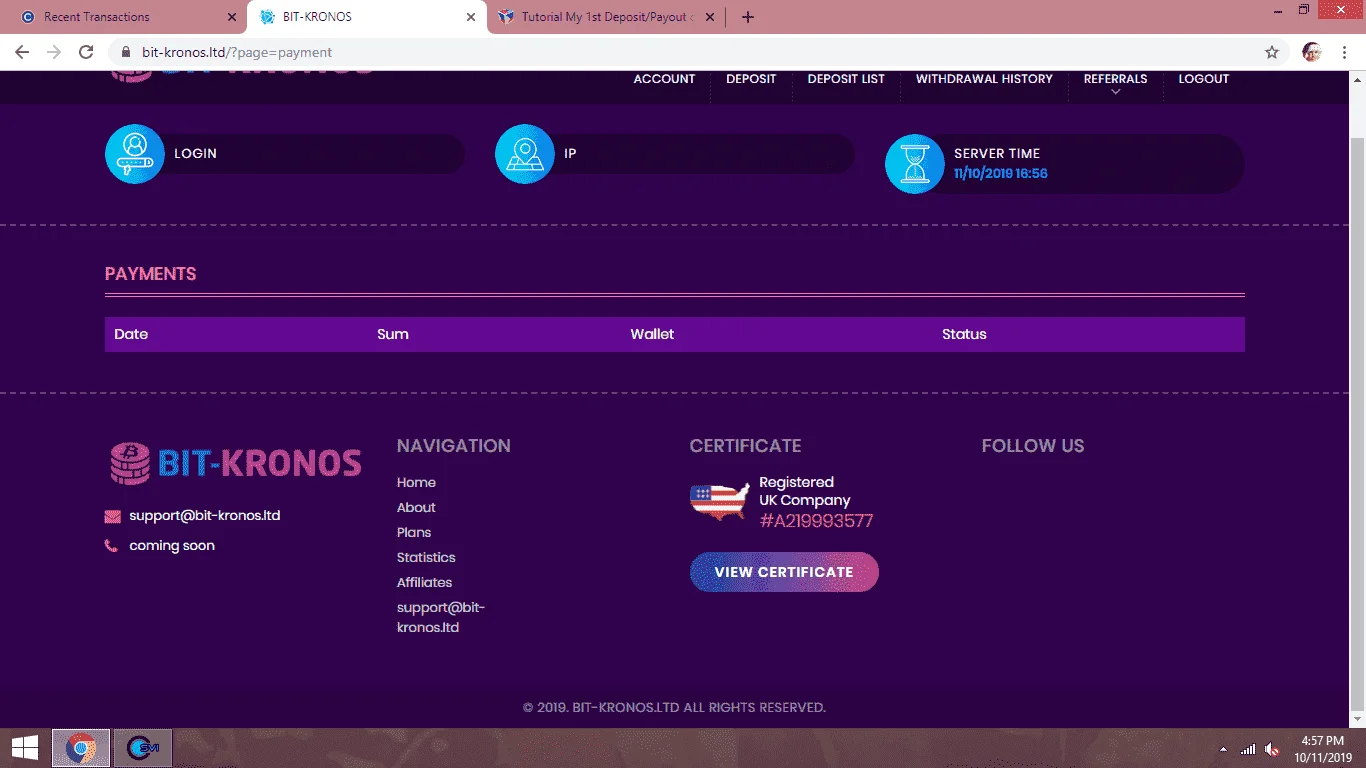Open the Windows Start menu
The width and height of the screenshot is (1366, 768).
coord(24,748)
